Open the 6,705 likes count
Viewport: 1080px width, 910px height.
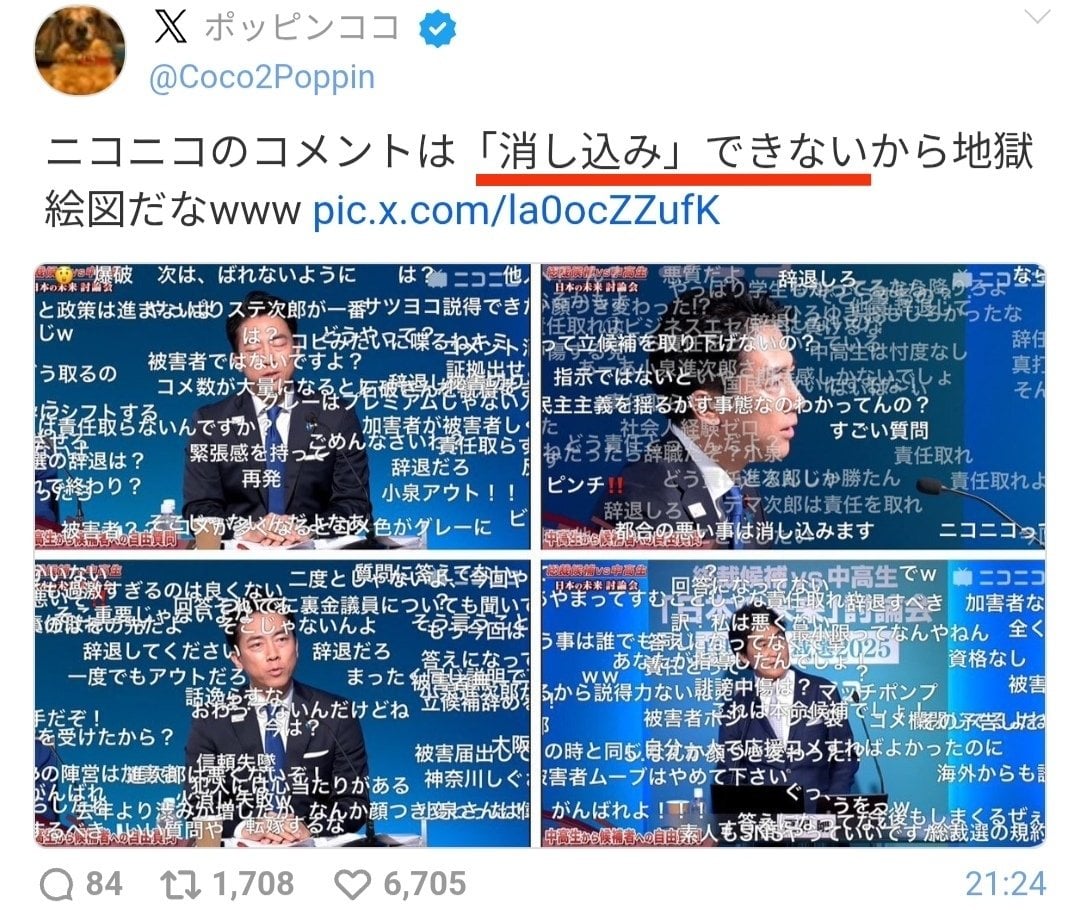click(x=424, y=884)
